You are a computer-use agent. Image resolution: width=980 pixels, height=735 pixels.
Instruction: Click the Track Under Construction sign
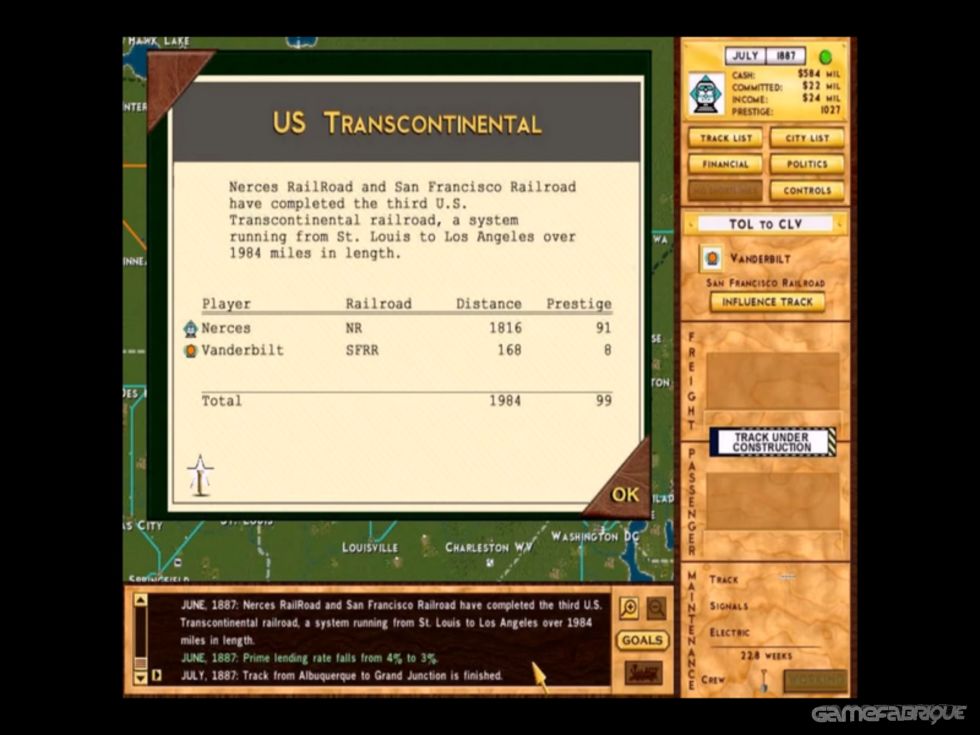tap(772, 442)
